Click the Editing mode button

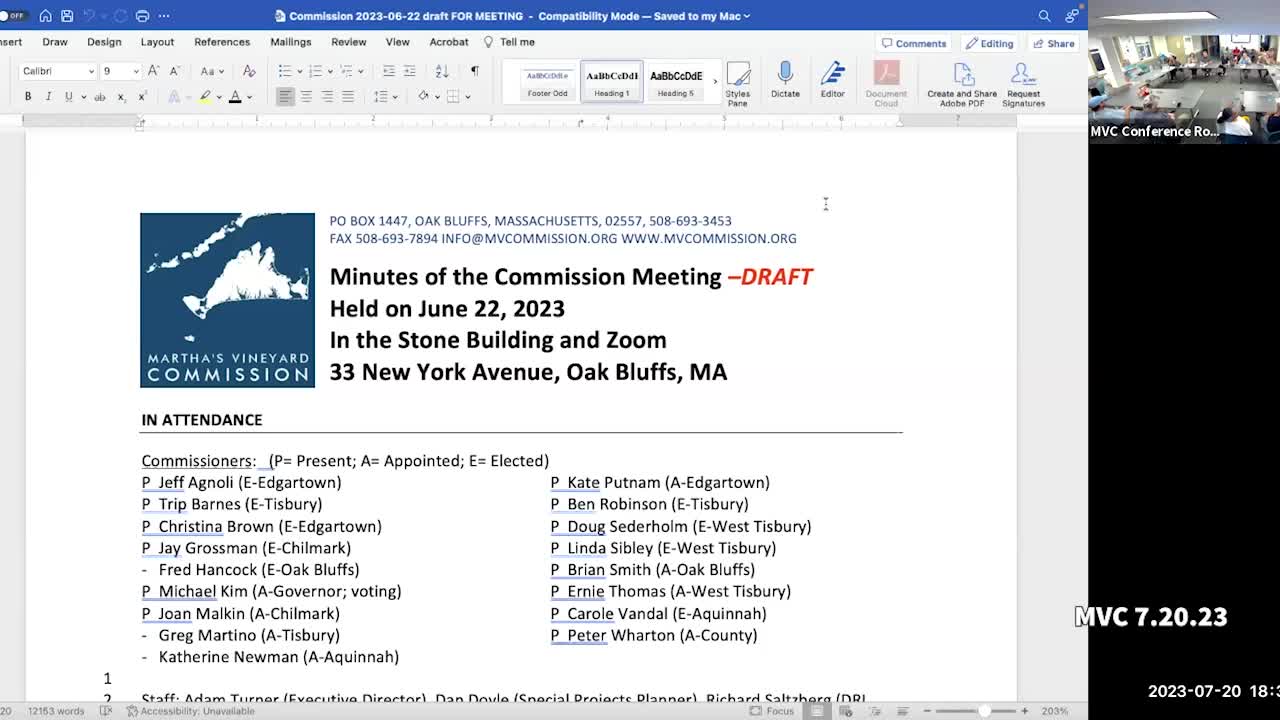[990, 43]
